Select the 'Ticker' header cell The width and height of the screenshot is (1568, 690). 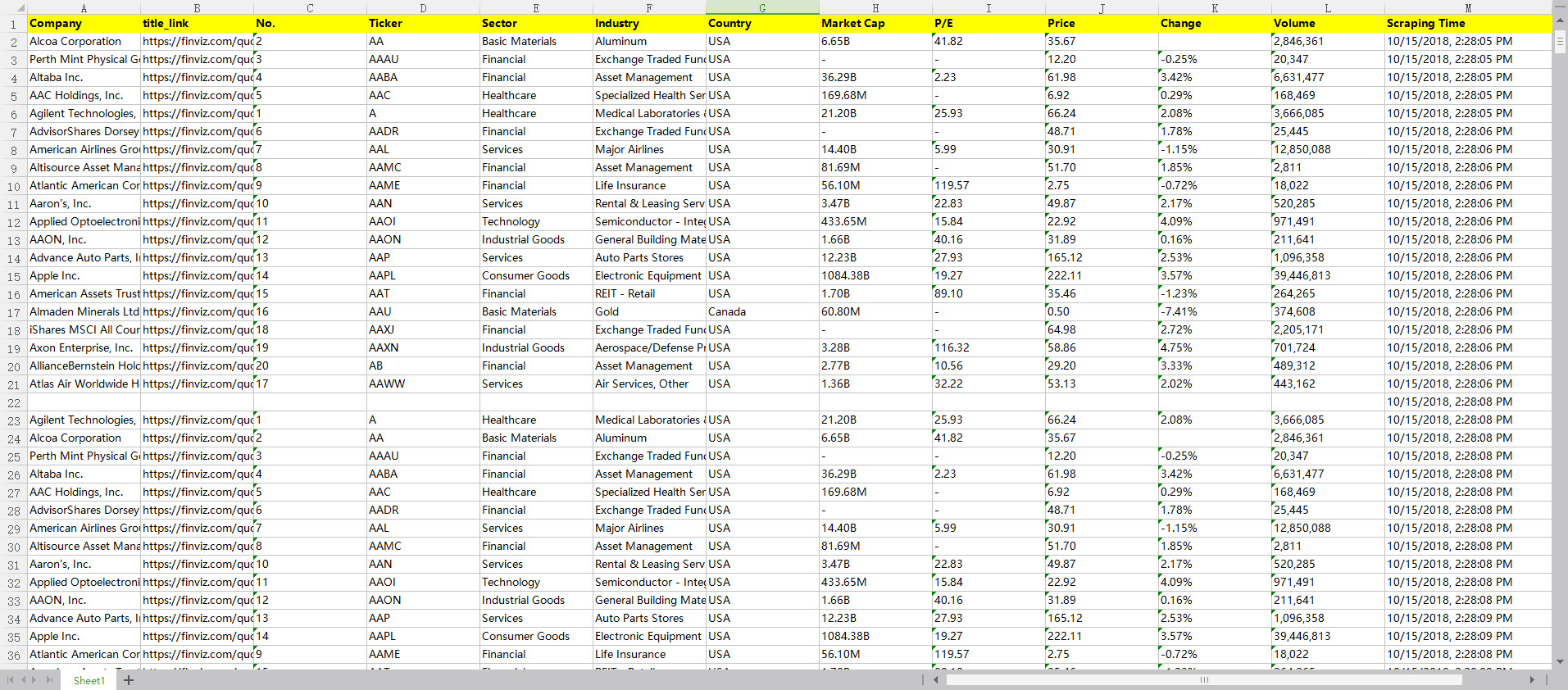pyautogui.click(x=423, y=24)
